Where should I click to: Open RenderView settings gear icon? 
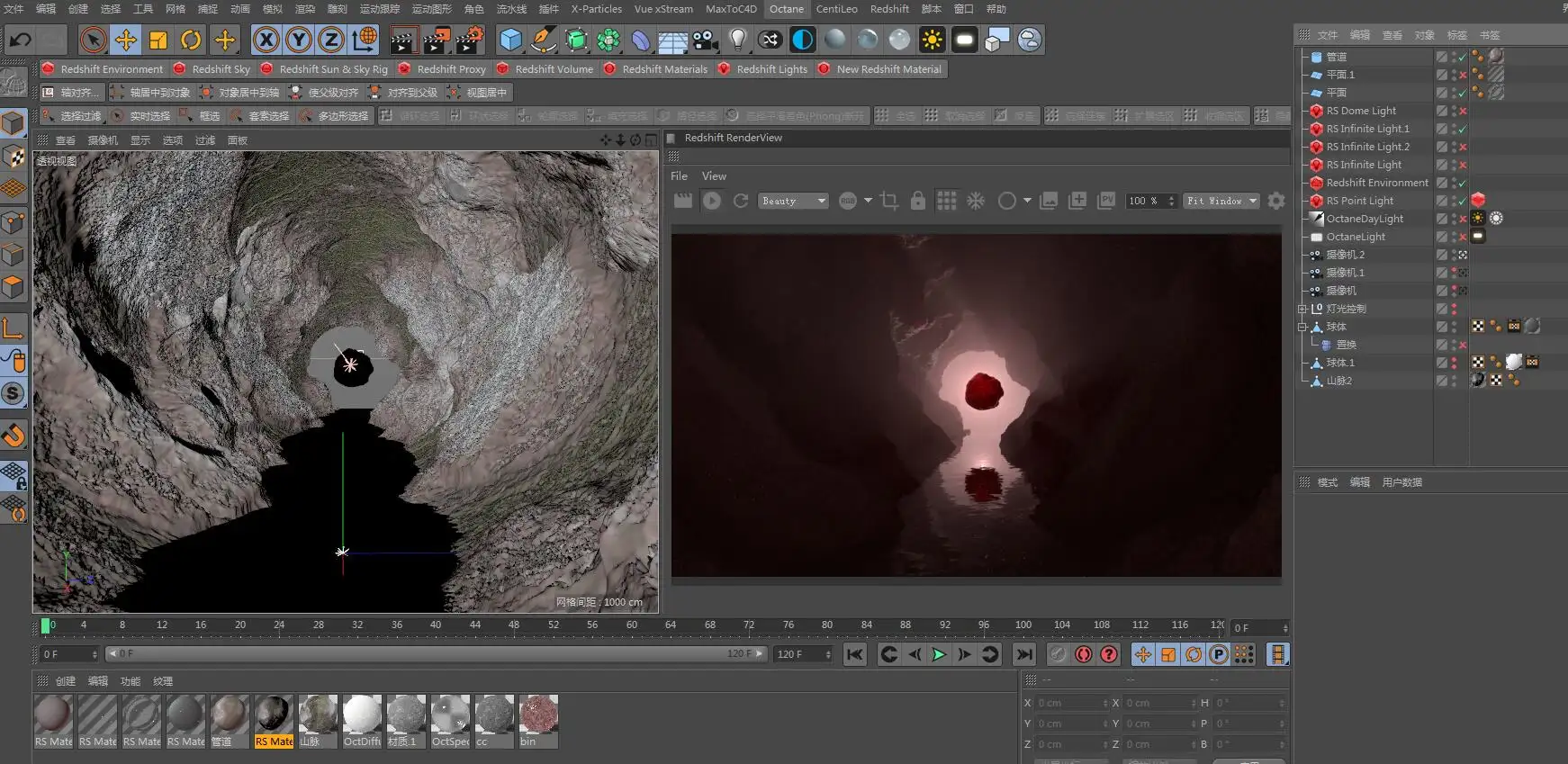point(1276,201)
